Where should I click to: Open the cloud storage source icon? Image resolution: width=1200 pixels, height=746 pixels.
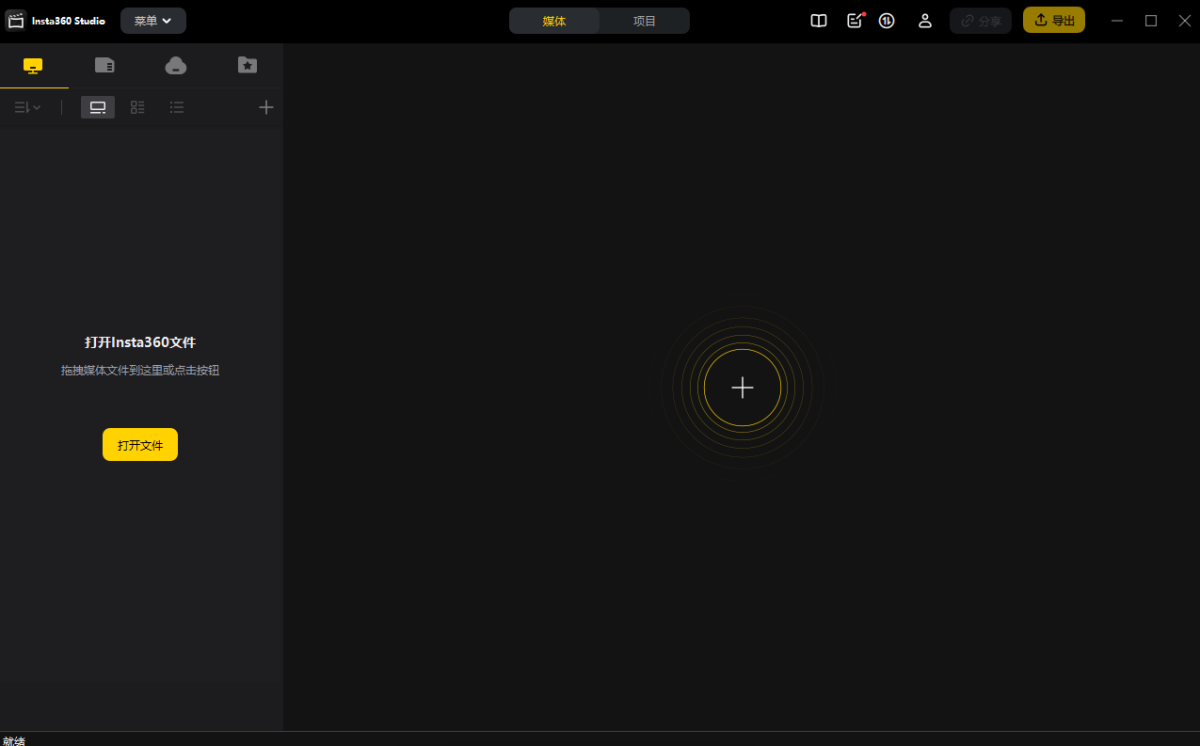pyautogui.click(x=176, y=66)
